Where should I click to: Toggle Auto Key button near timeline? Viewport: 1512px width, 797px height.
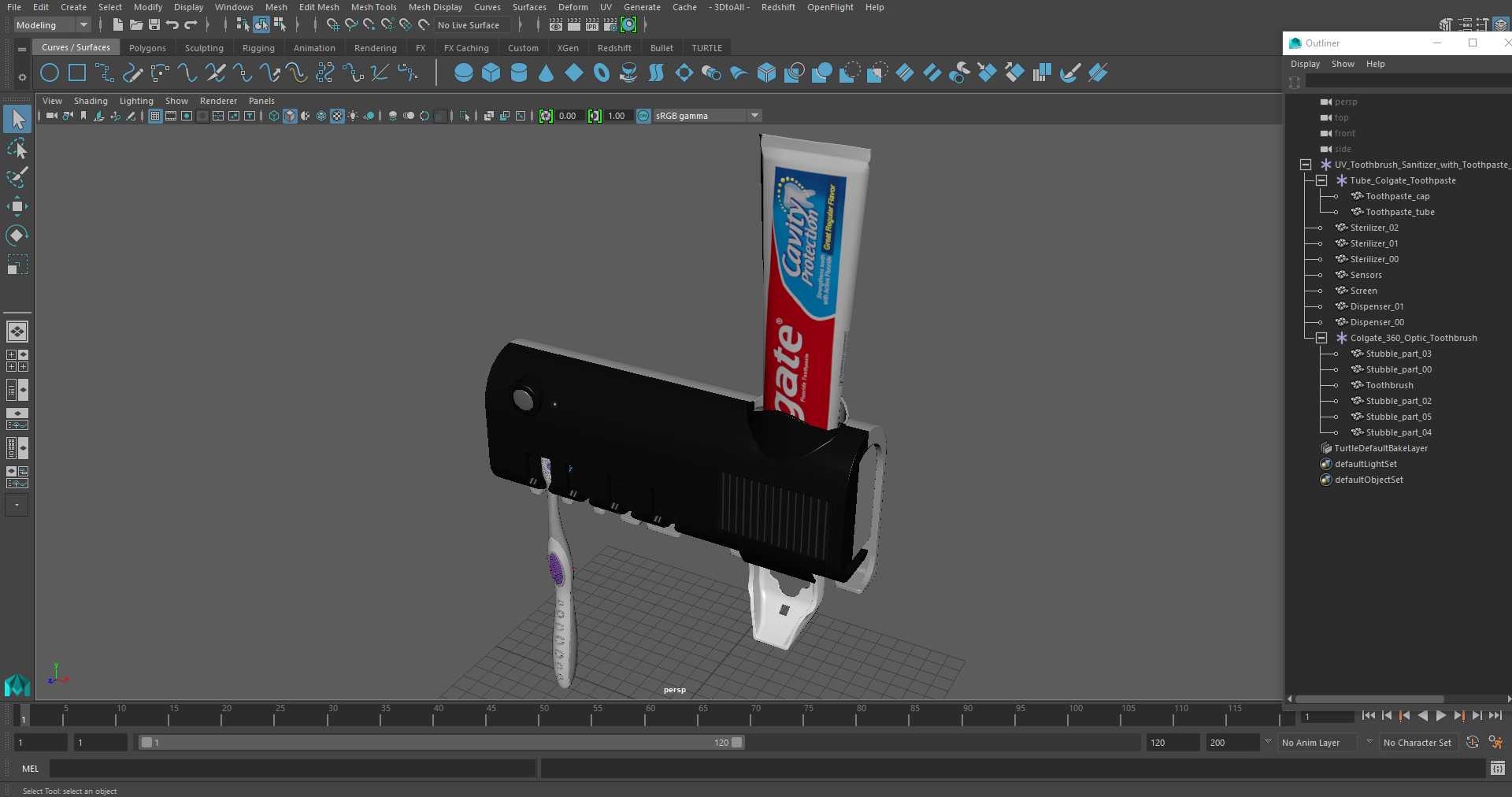click(1472, 743)
